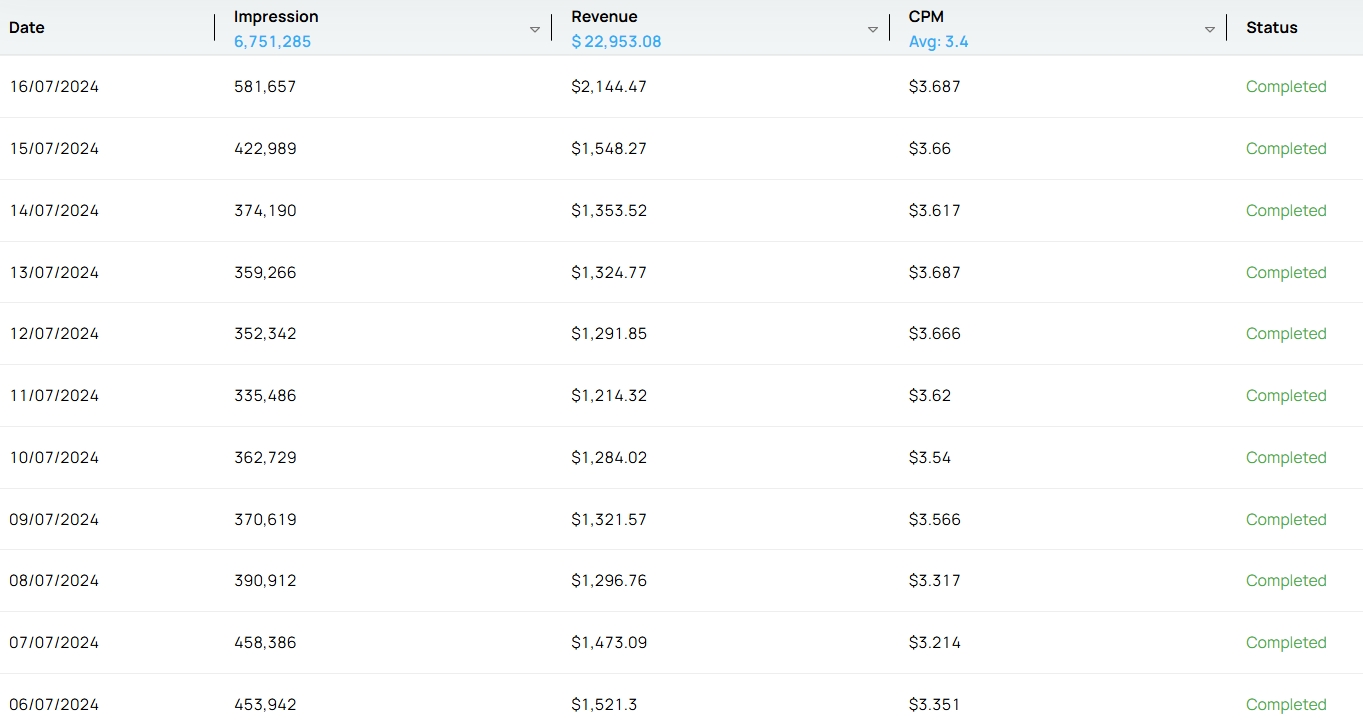The width and height of the screenshot is (1363, 727).
Task: Click impression value 352,342
Action: point(265,334)
